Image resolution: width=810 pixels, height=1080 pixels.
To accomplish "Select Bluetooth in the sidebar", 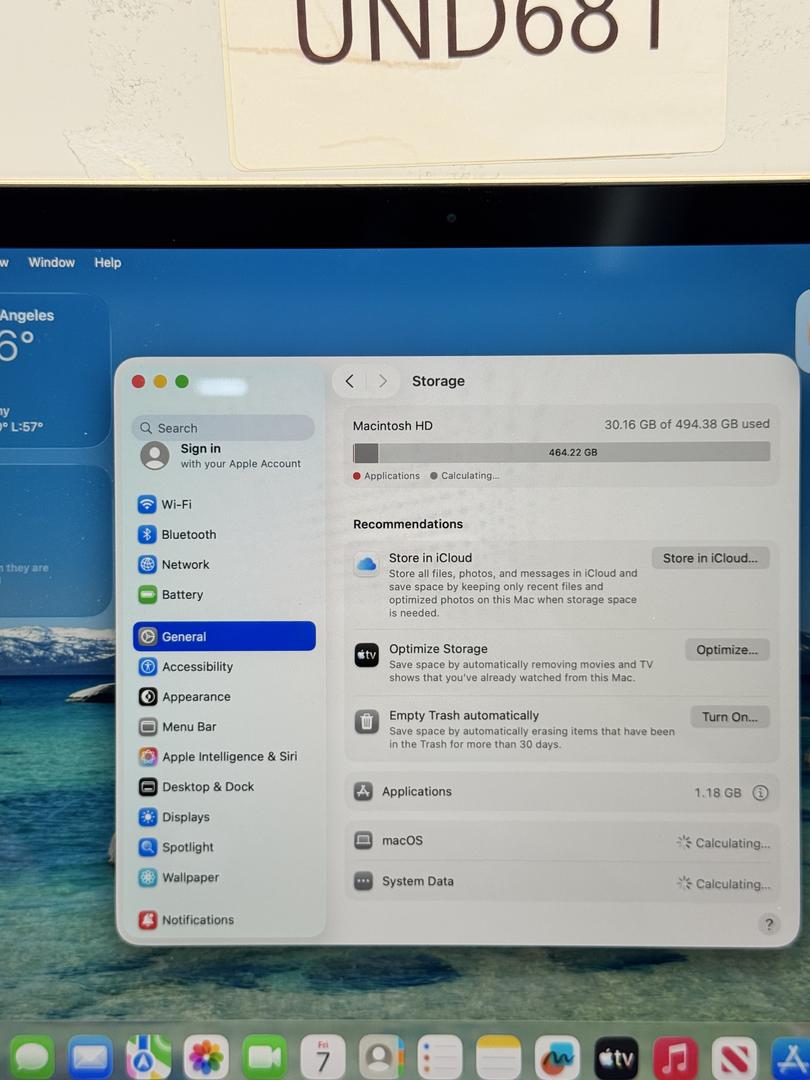I will pyautogui.click(x=188, y=534).
